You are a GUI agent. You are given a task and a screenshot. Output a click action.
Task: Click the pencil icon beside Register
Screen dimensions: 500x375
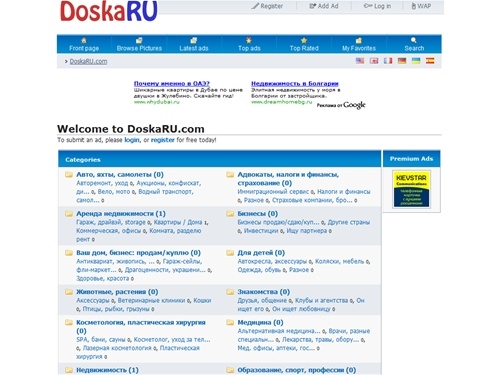(x=255, y=6)
